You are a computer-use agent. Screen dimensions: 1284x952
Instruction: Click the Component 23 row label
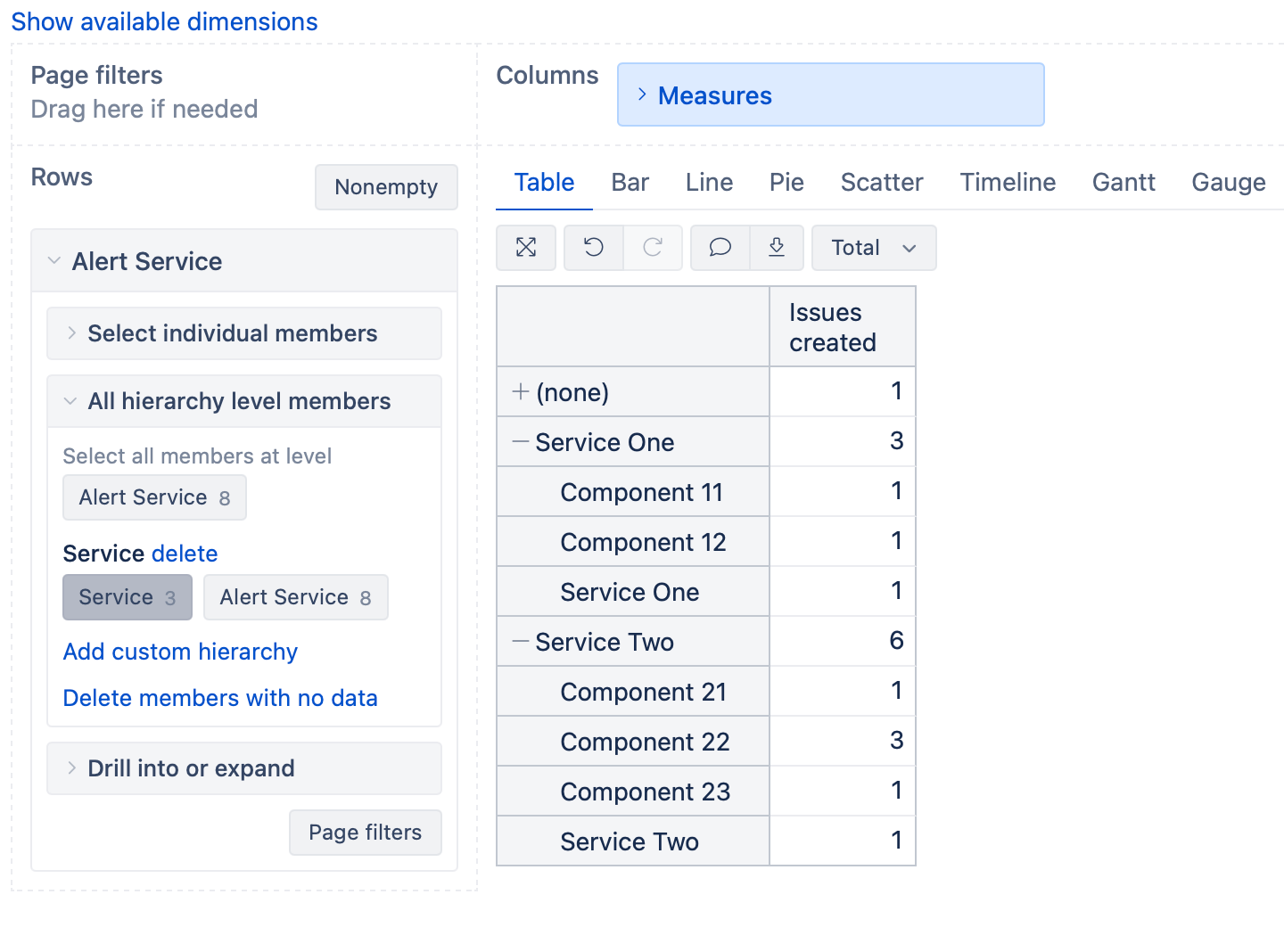click(646, 792)
